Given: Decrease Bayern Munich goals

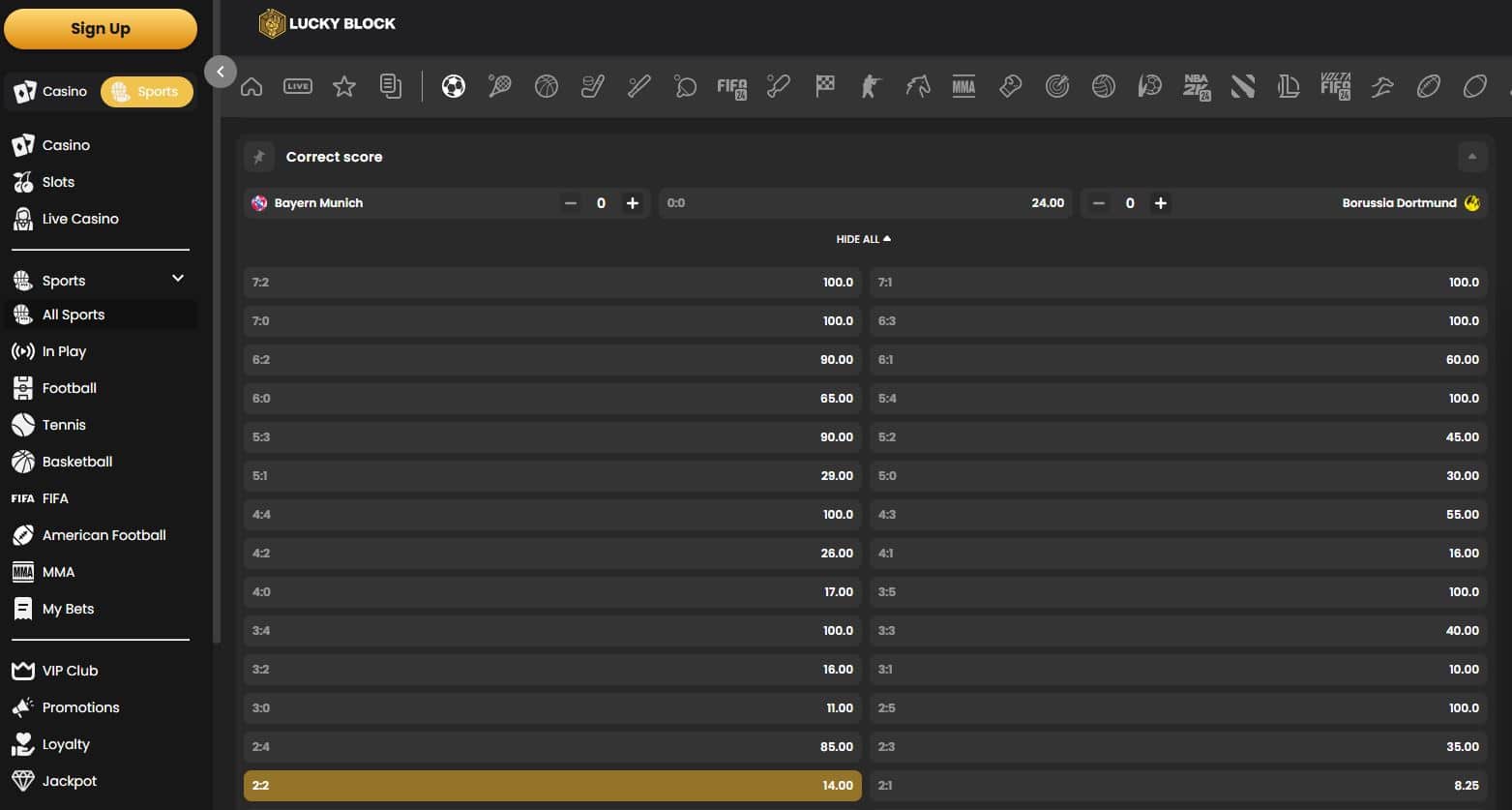Looking at the screenshot, I should pyautogui.click(x=571, y=203).
